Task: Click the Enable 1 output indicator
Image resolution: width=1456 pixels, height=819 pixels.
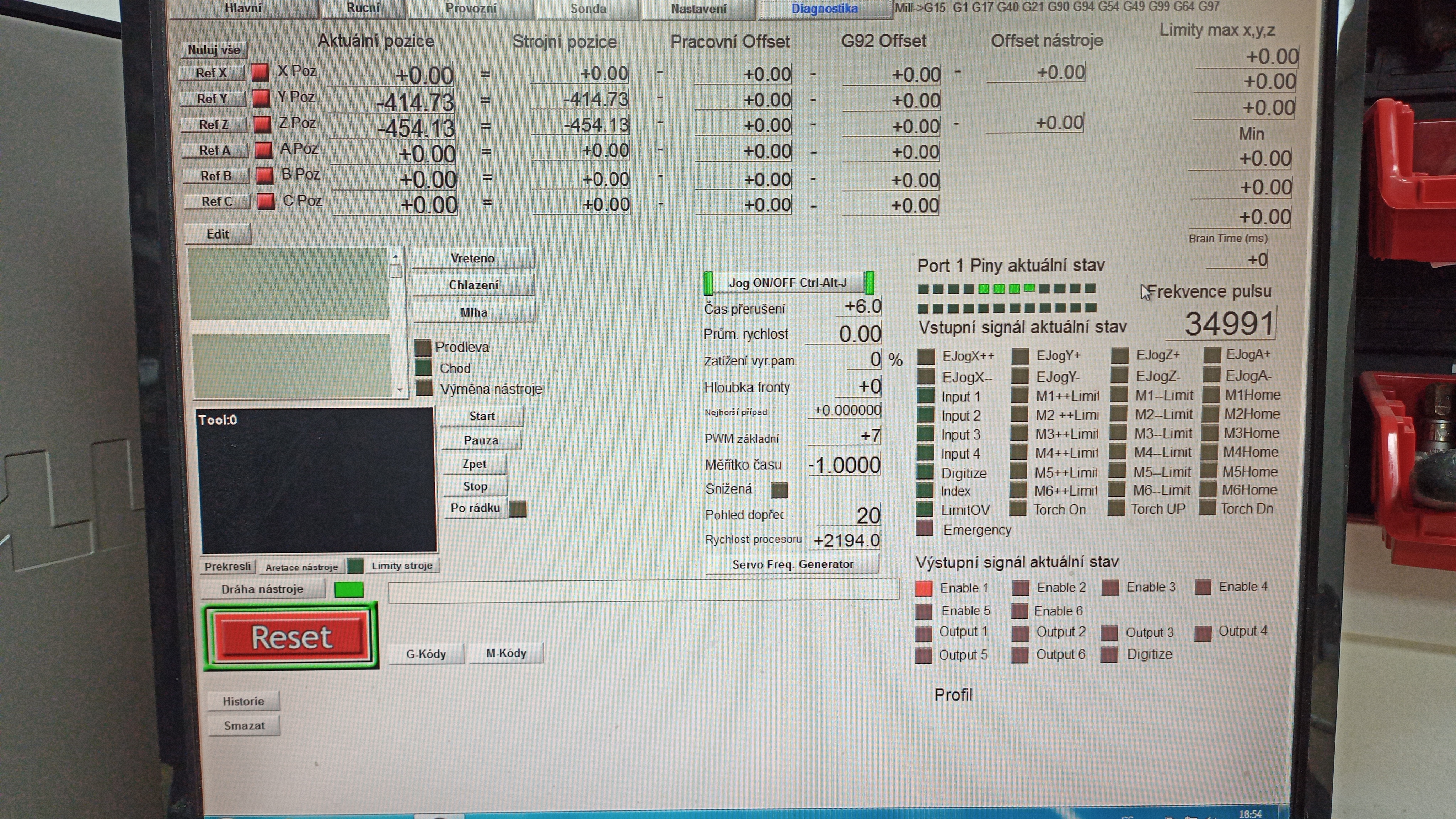Action: [x=924, y=588]
